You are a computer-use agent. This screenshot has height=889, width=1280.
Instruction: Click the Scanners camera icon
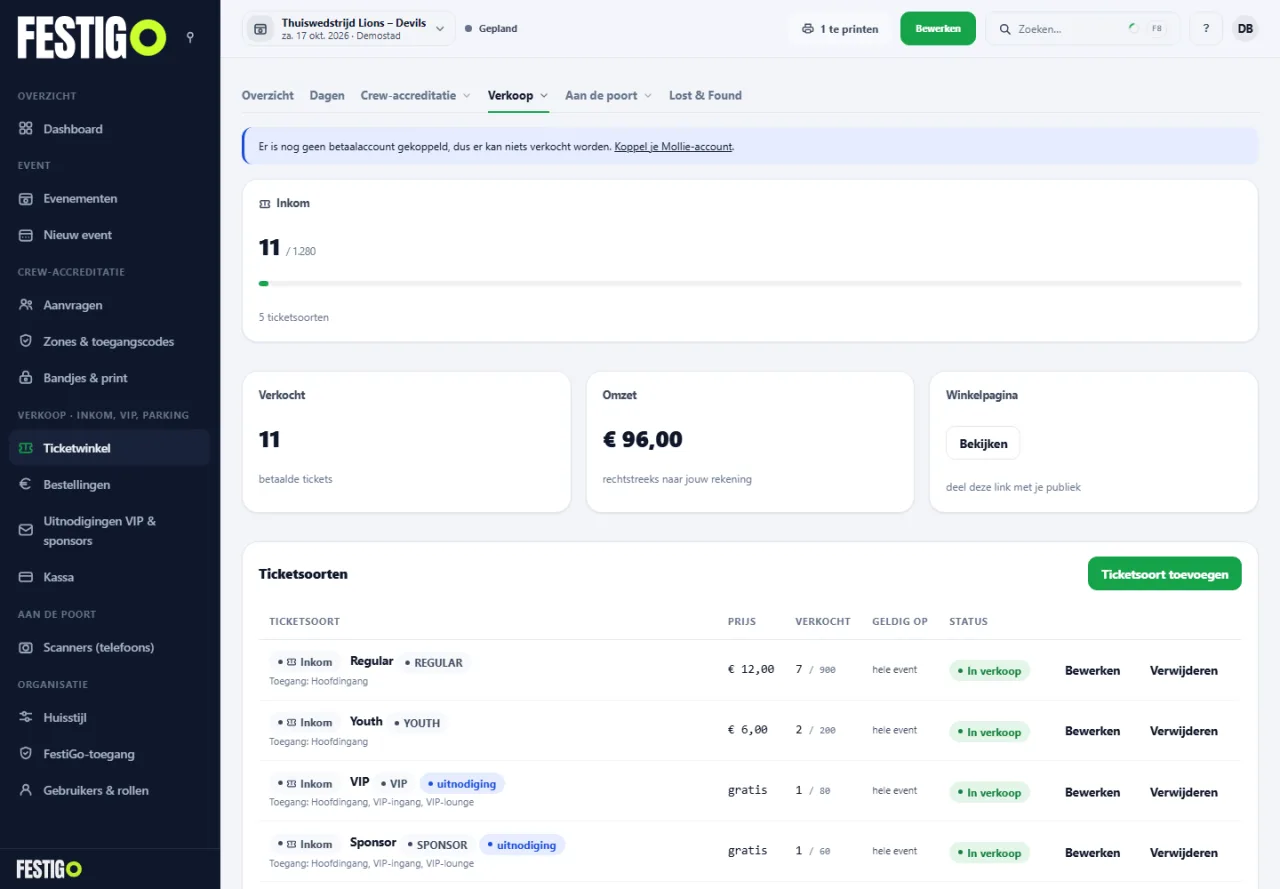click(26, 647)
